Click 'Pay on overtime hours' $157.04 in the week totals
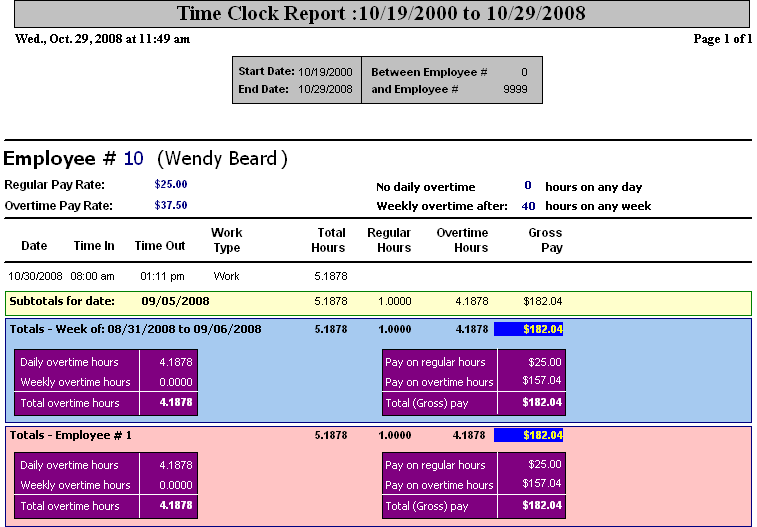Image resolution: width=757 pixels, height=527 pixels. pos(542,380)
